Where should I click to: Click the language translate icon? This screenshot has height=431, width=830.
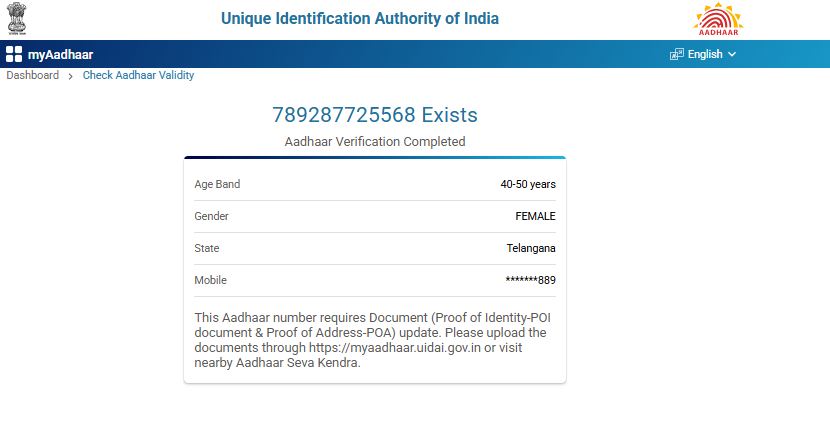click(677, 54)
